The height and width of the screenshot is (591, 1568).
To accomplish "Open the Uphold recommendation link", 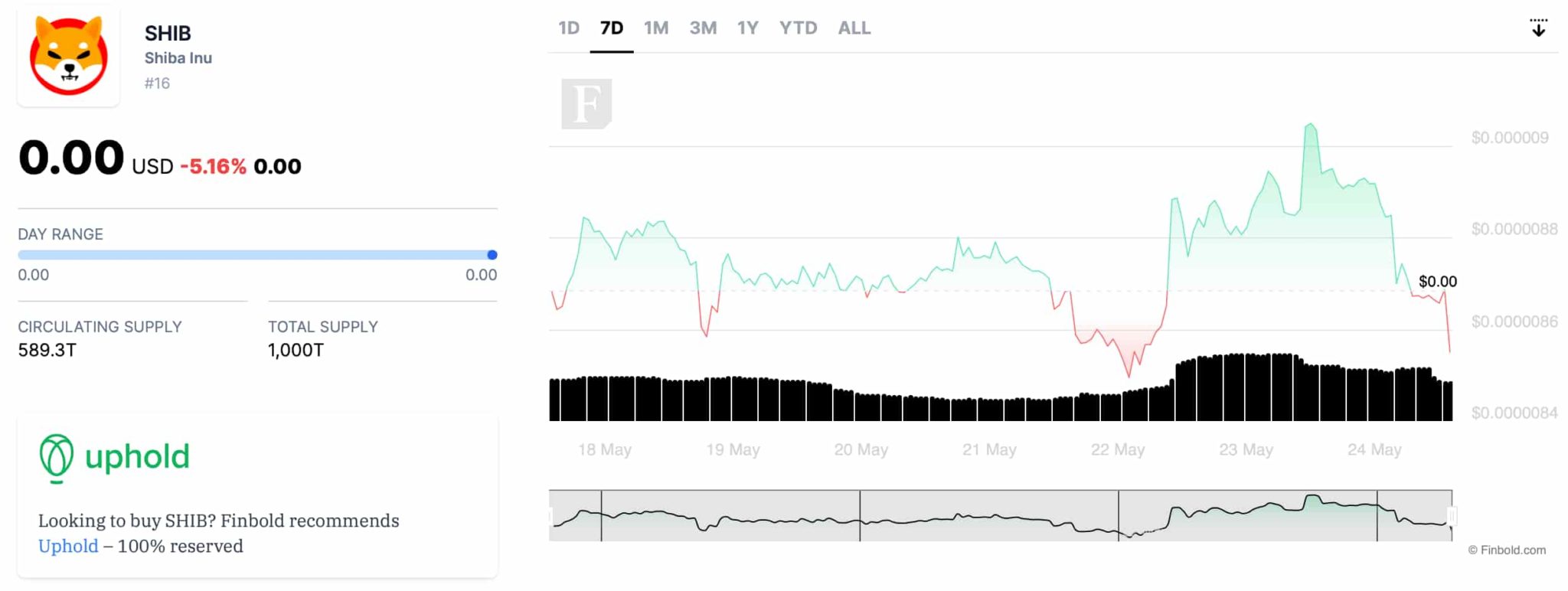I will (68, 546).
